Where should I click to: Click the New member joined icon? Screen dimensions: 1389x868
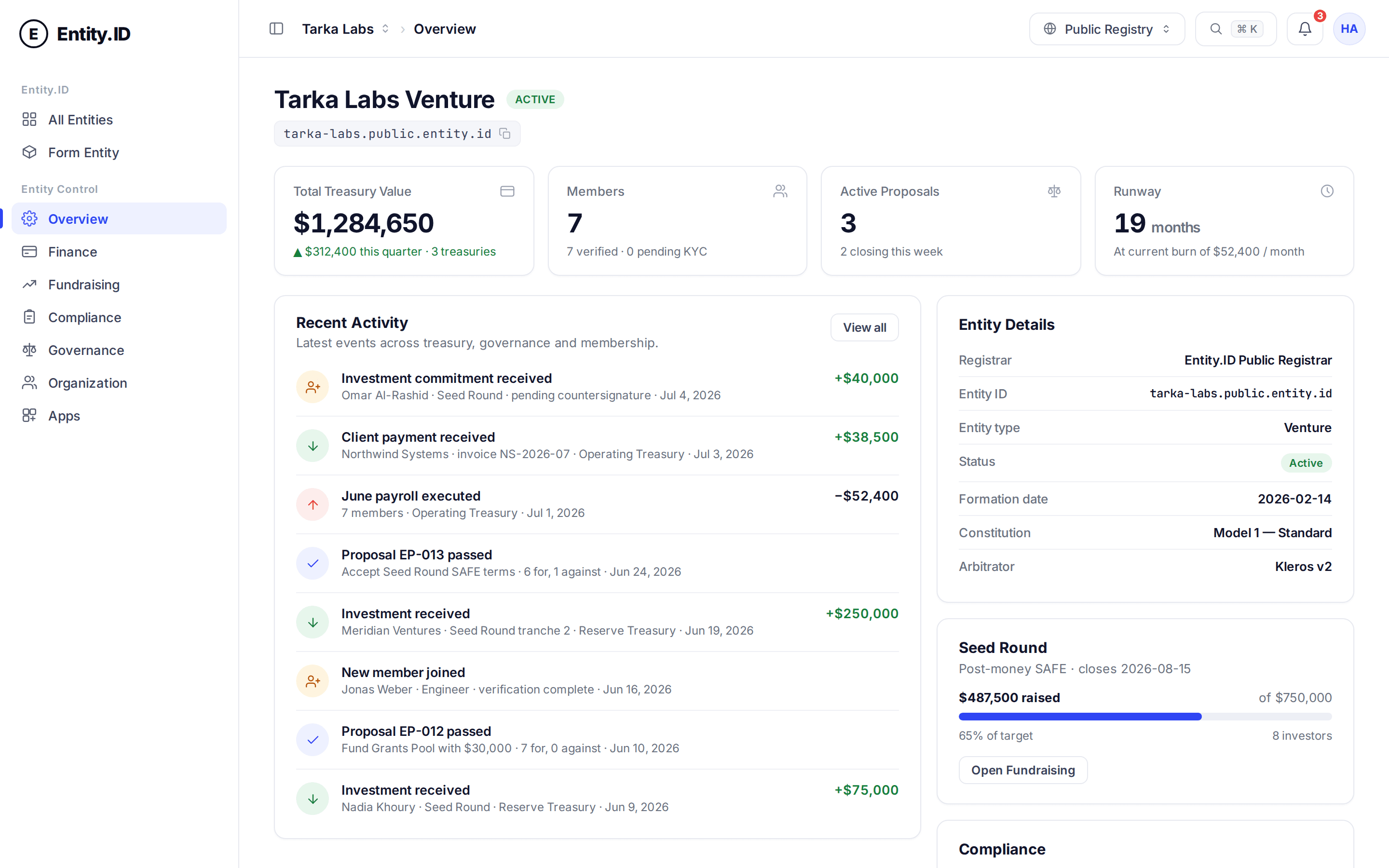click(312, 681)
